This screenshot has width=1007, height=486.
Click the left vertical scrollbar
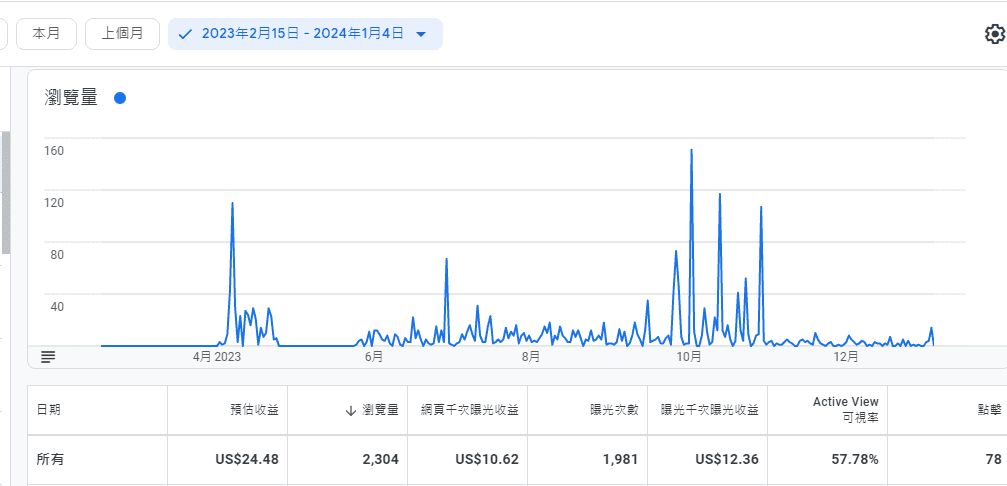click(x=5, y=192)
